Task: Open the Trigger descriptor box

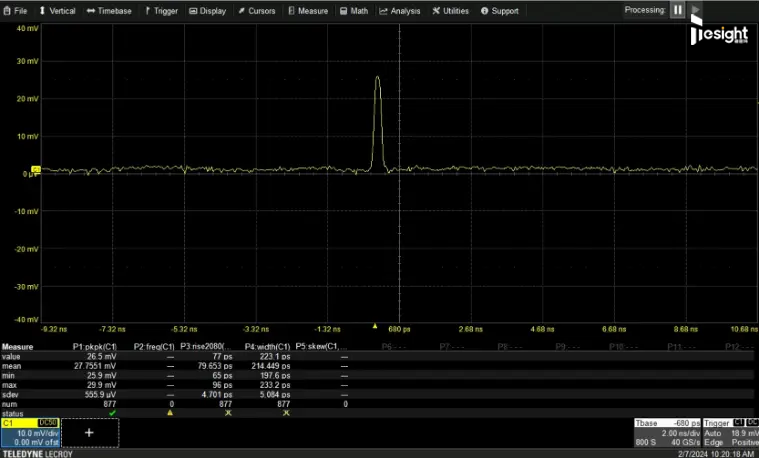Action: click(x=731, y=433)
